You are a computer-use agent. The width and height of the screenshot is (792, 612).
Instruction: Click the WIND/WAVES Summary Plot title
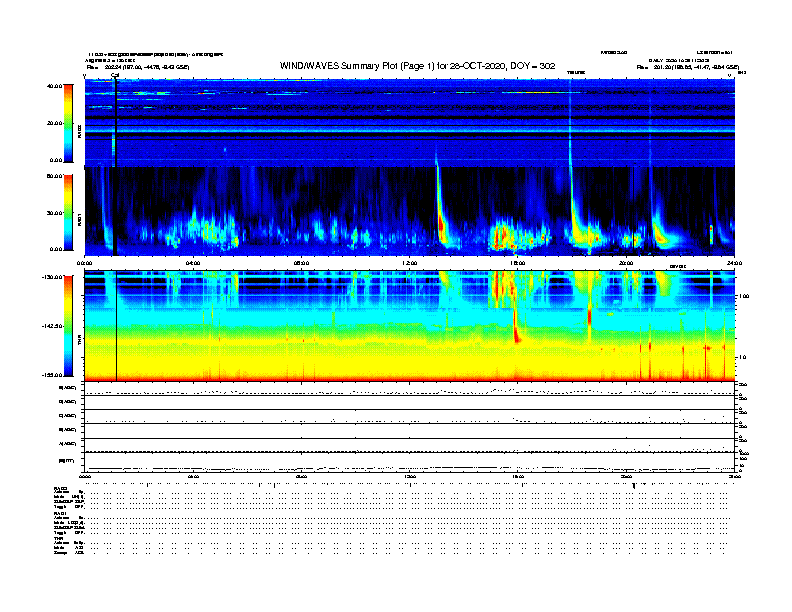point(417,66)
